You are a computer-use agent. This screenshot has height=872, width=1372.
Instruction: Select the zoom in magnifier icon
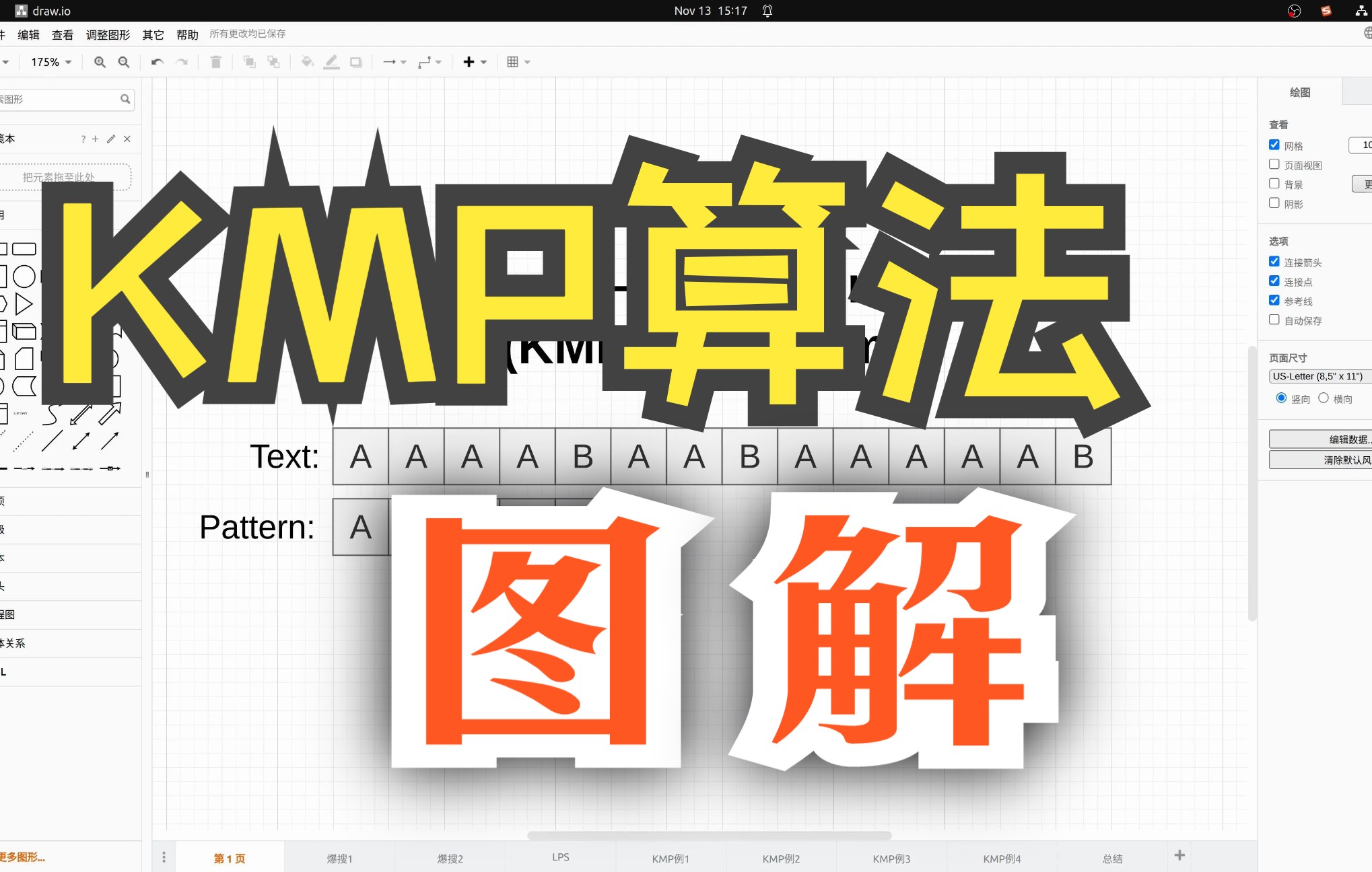(x=100, y=62)
